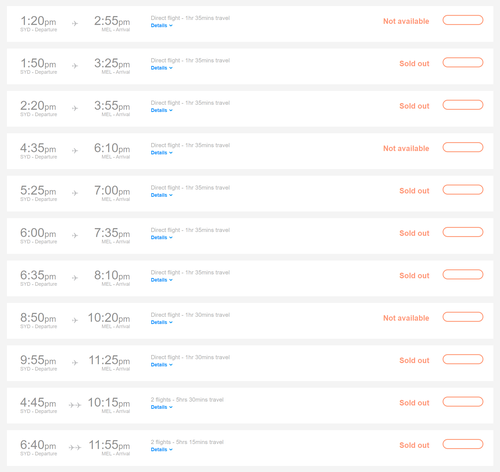Expand Details for the 1:20pm flight
The width and height of the screenshot is (500, 472).
pyautogui.click(x=162, y=25)
